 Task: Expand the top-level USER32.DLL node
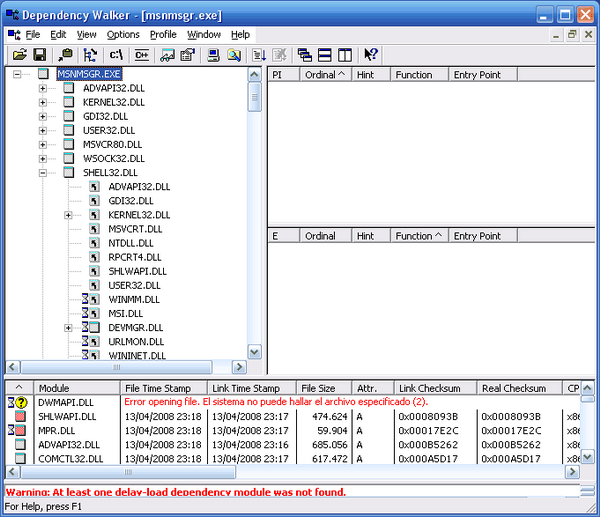(x=43, y=131)
